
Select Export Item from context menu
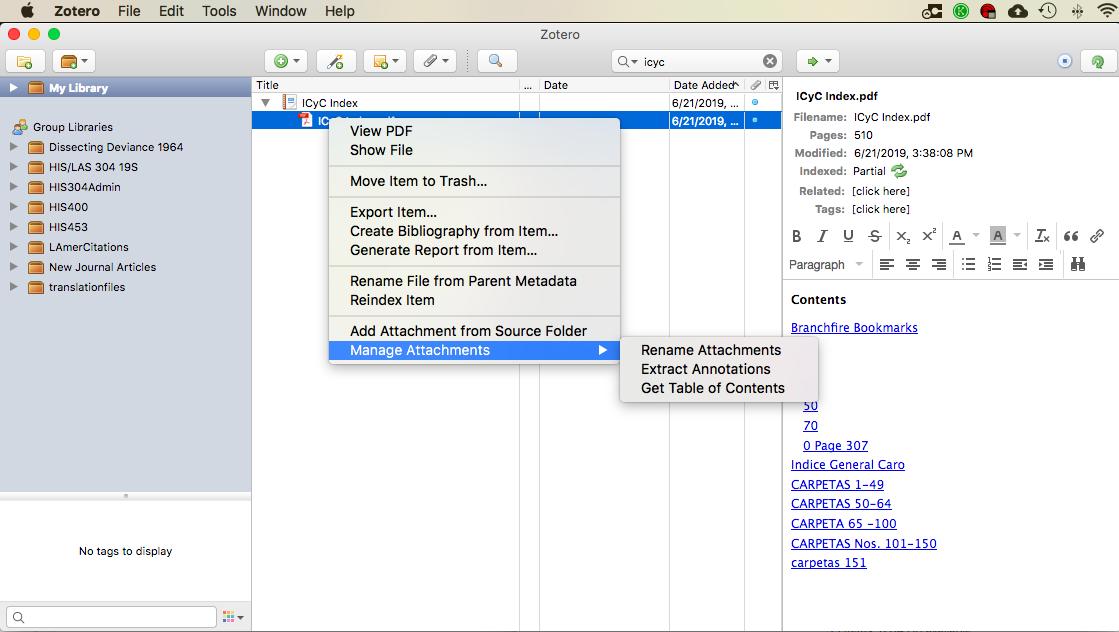(x=393, y=213)
